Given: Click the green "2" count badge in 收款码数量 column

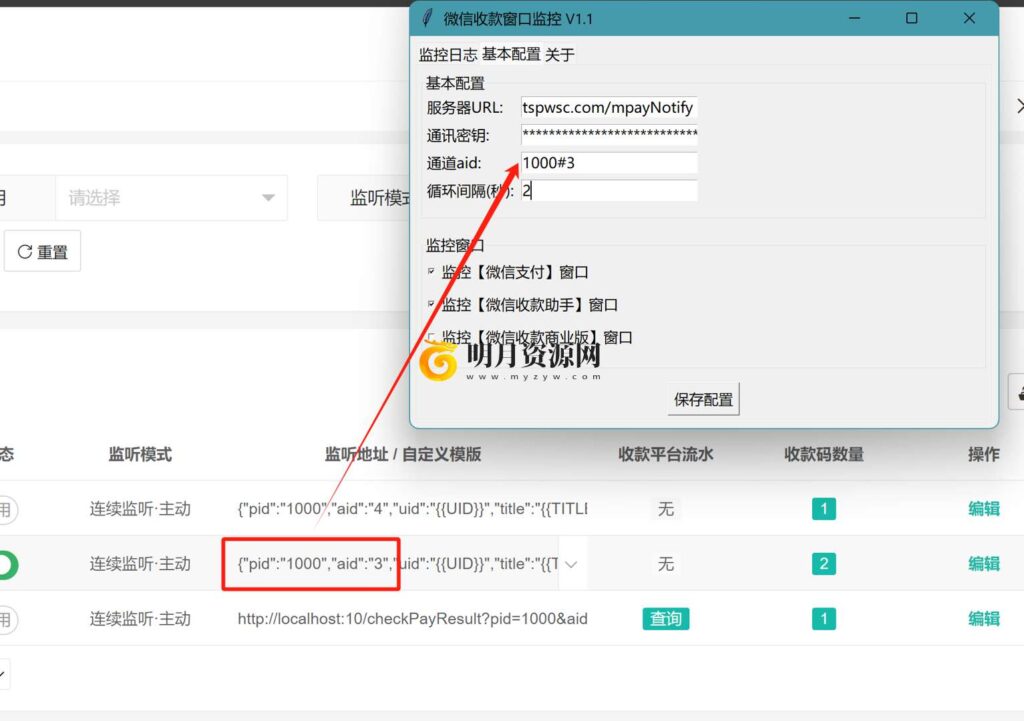Looking at the screenshot, I should 822,563.
